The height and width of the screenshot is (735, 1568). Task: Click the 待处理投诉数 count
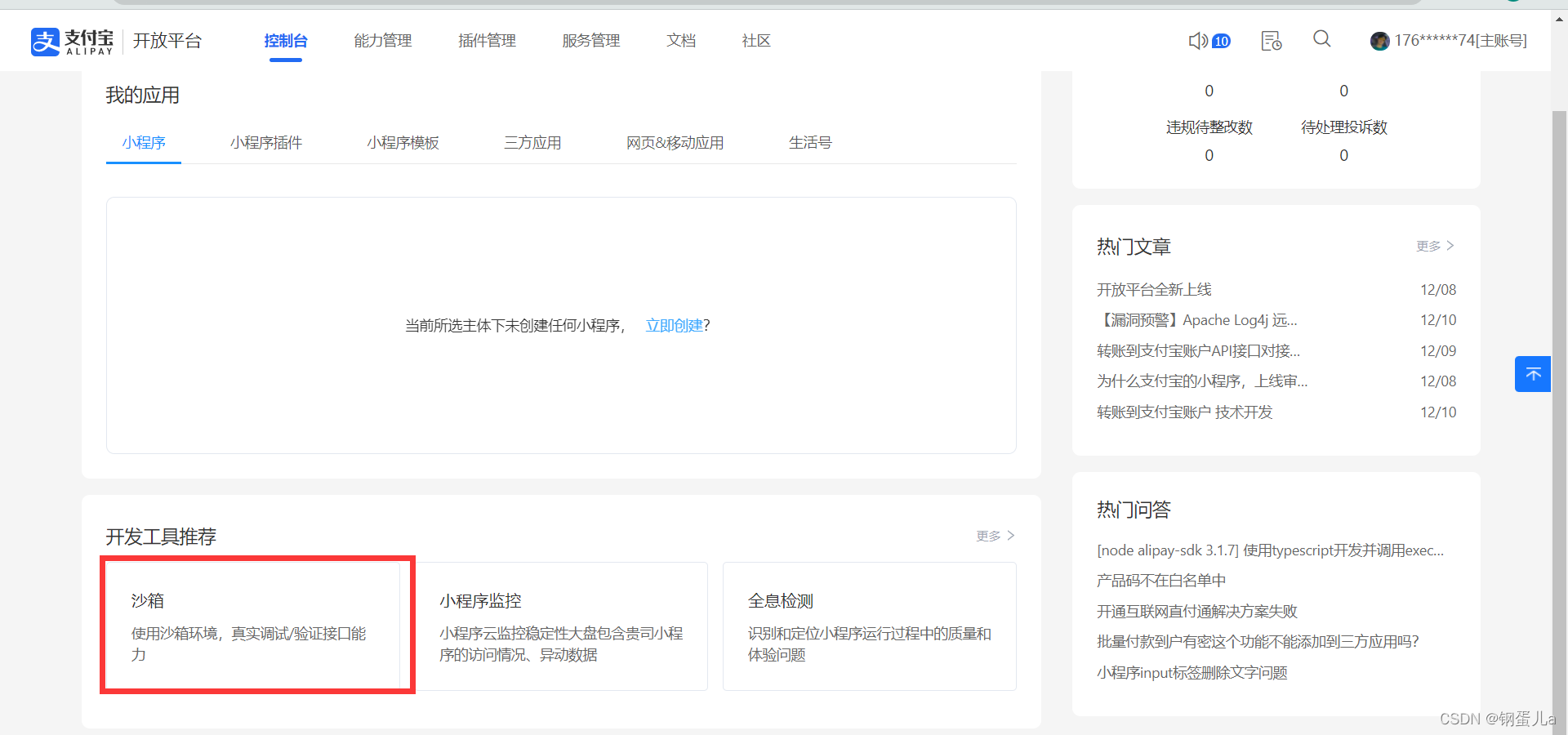click(1343, 155)
